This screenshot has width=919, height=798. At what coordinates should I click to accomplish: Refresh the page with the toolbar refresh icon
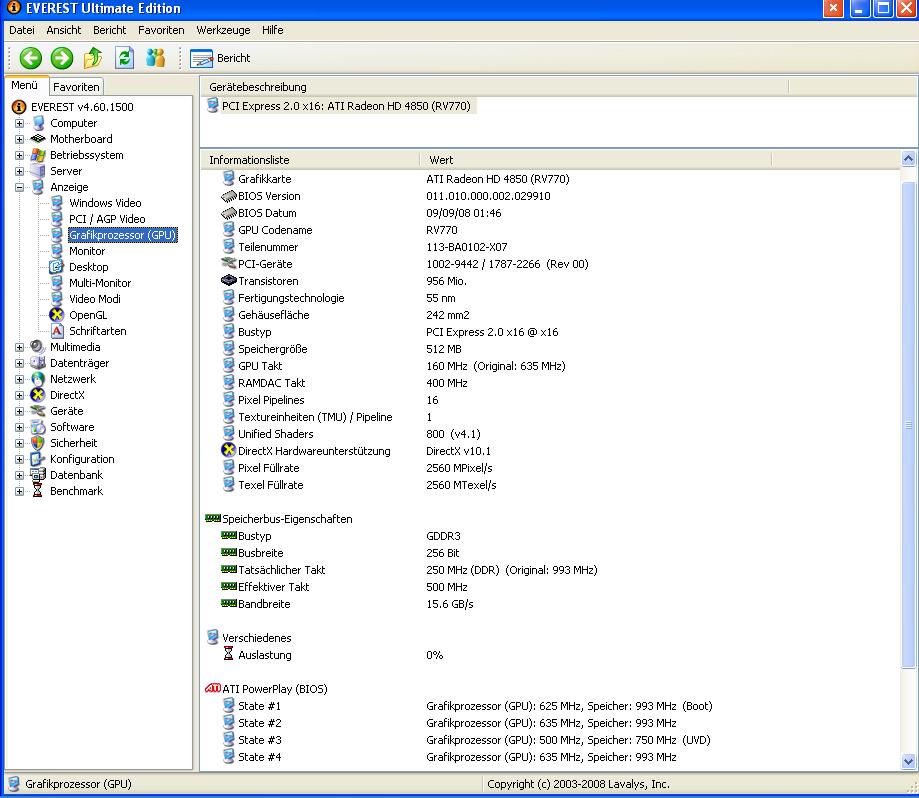(x=124, y=57)
